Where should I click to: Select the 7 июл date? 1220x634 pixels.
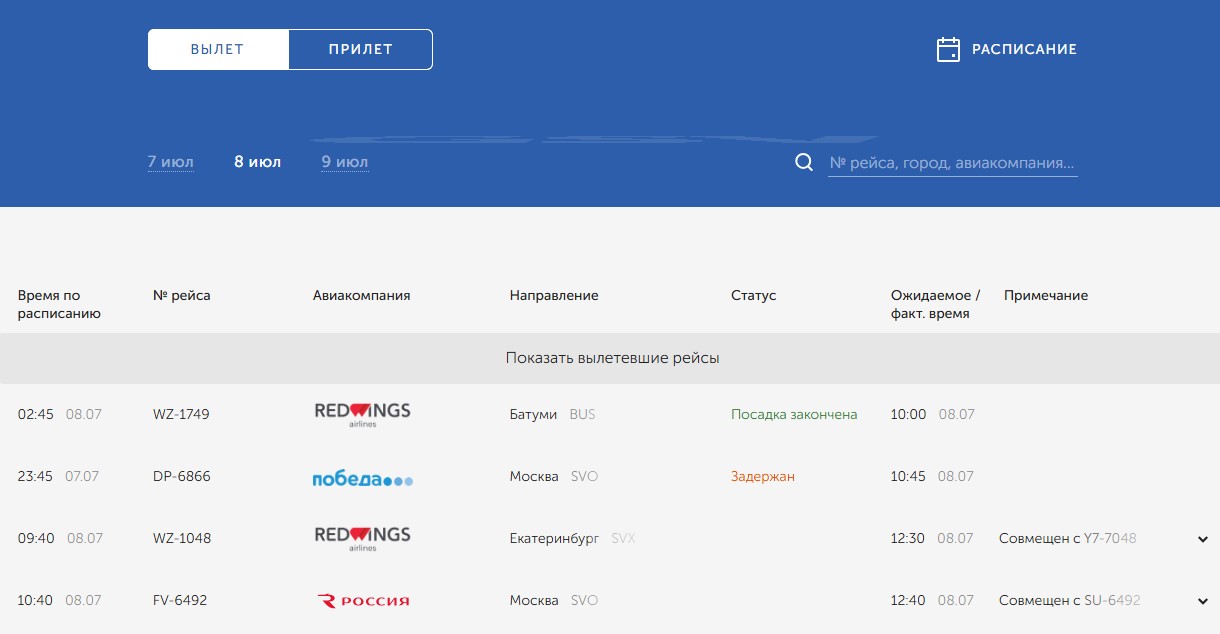(x=170, y=162)
